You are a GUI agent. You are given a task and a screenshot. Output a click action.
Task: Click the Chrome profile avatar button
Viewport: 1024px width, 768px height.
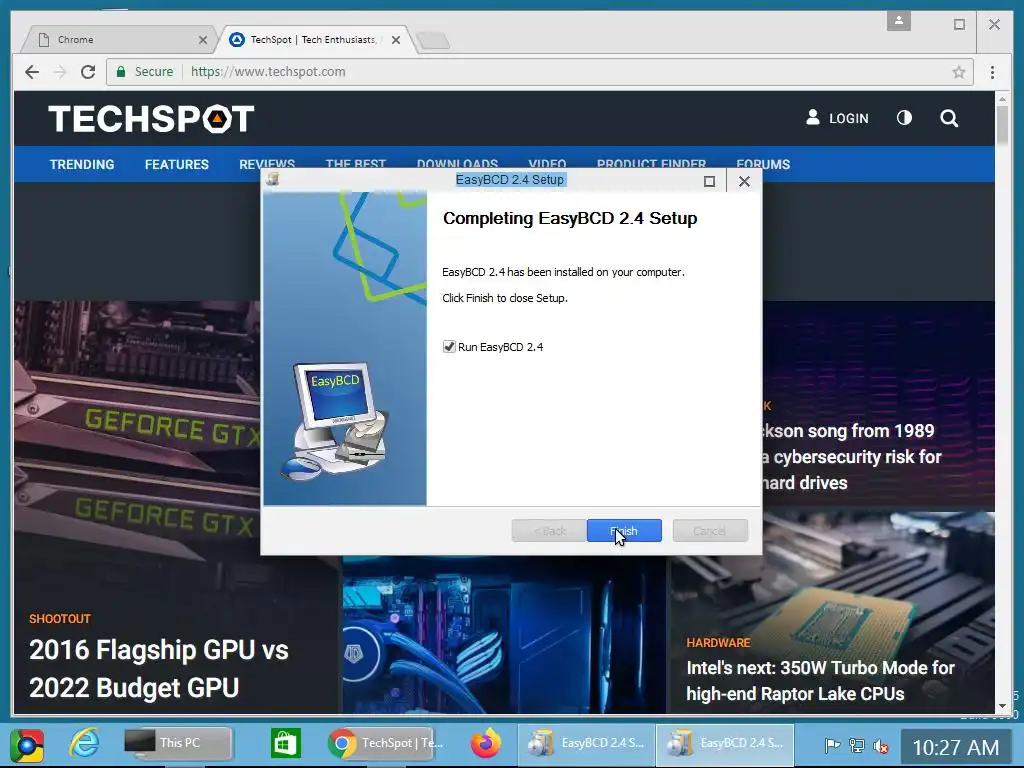point(899,21)
